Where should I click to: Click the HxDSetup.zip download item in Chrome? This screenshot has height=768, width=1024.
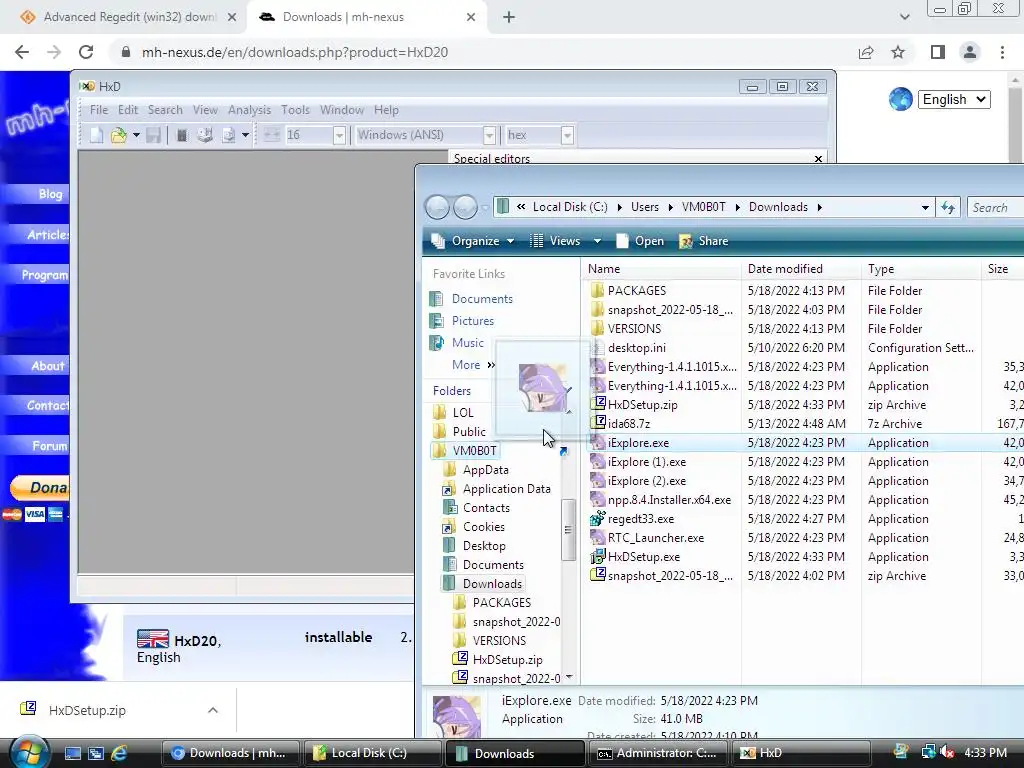coord(87,710)
